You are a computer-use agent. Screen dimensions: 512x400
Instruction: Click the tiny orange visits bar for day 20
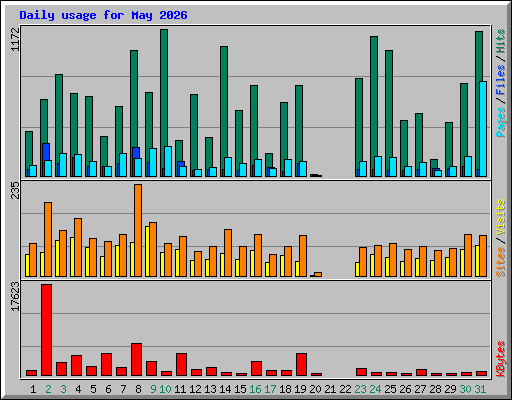pos(318,274)
